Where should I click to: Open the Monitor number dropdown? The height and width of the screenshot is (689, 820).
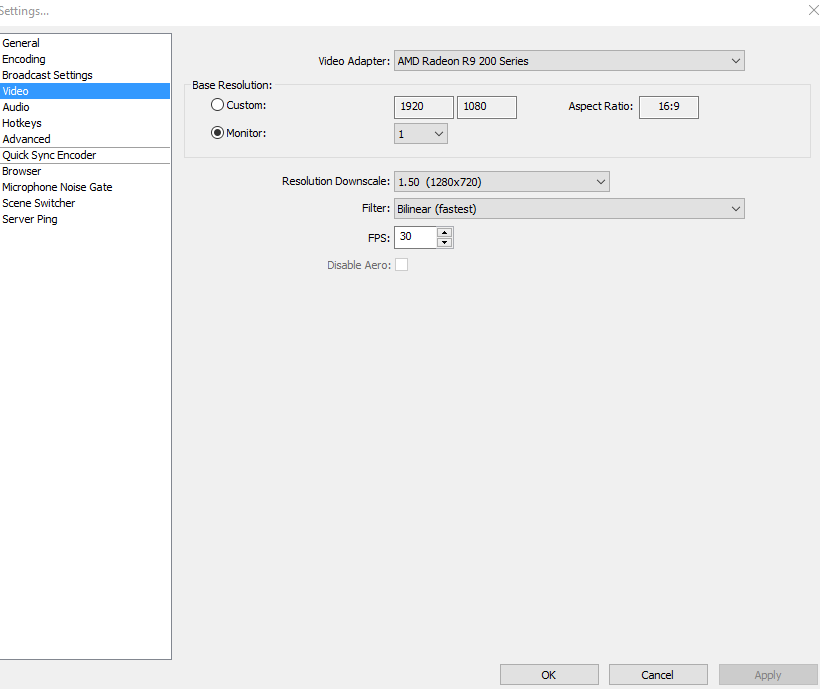420,133
